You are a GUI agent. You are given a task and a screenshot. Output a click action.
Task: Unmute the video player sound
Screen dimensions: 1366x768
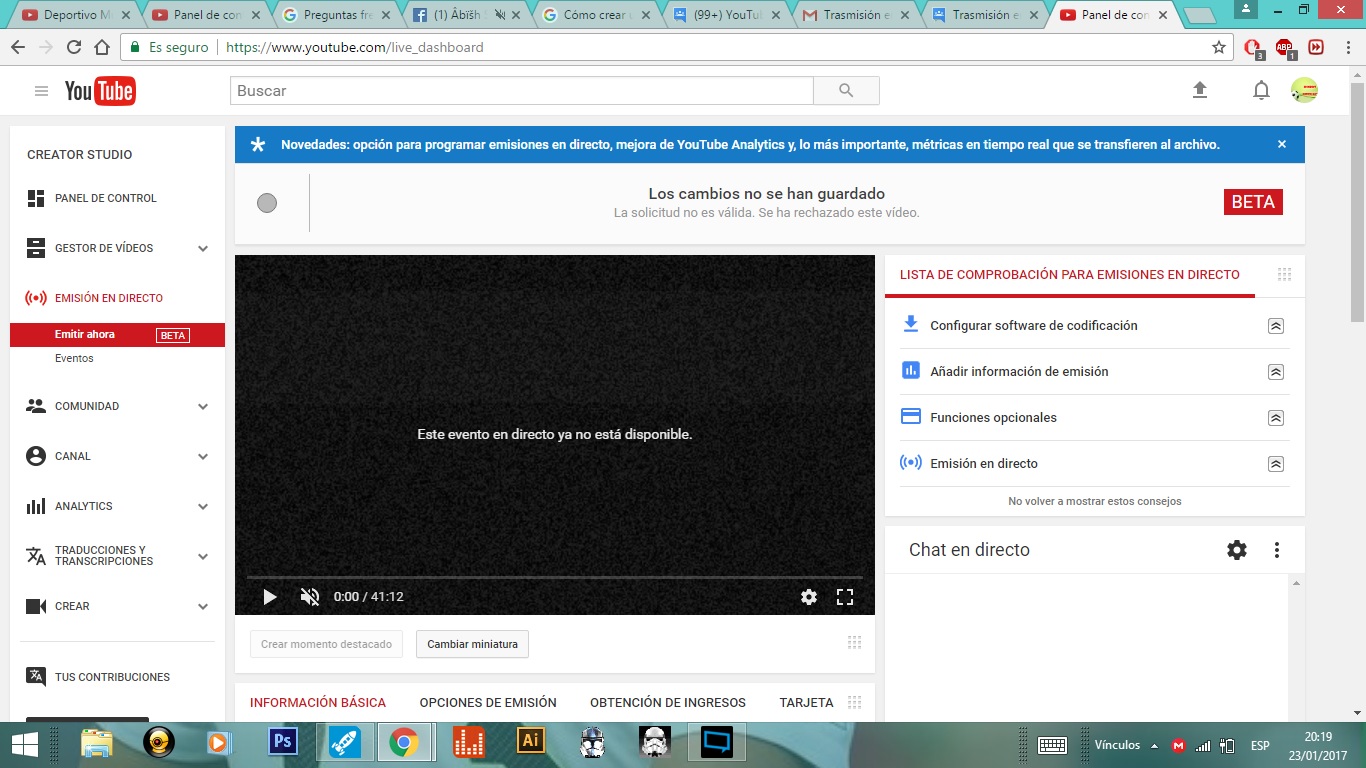tap(310, 597)
